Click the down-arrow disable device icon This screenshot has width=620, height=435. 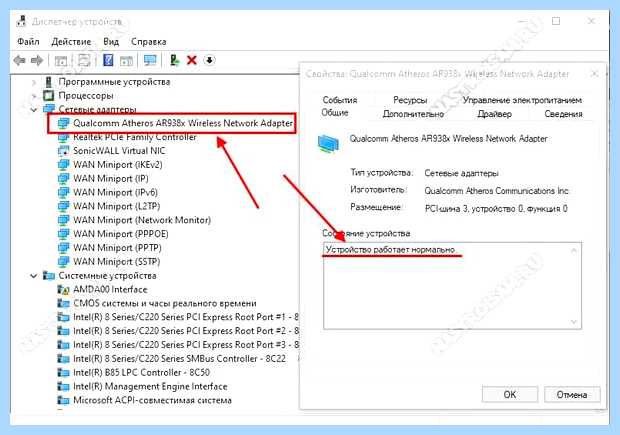pos(209,60)
